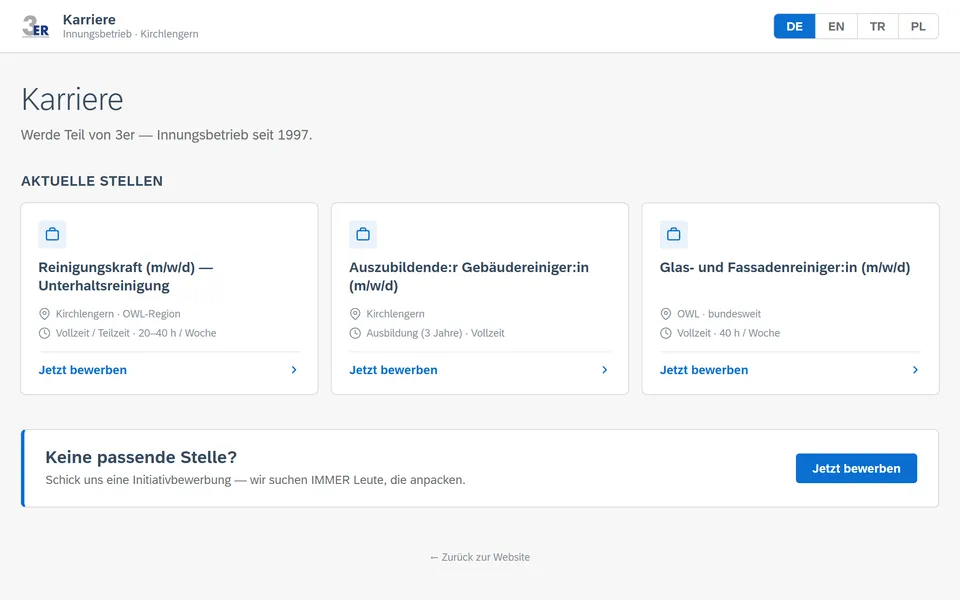This screenshot has height=600, width=960.
Task: Switch language to PL
Action: 918,26
